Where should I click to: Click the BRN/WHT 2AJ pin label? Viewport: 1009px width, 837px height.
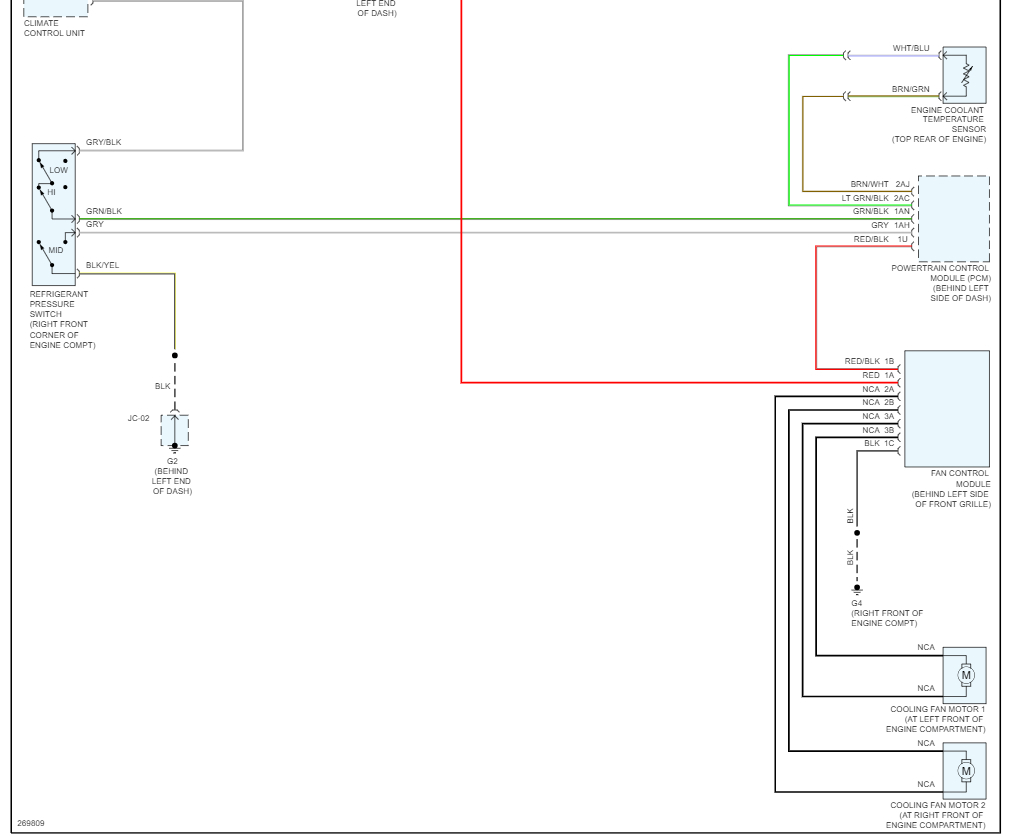tap(880, 184)
